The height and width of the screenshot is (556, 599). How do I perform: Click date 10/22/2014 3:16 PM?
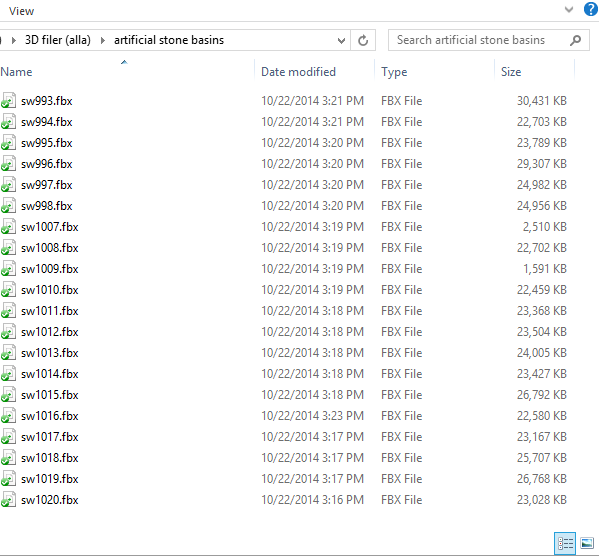click(x=312, y=500)
